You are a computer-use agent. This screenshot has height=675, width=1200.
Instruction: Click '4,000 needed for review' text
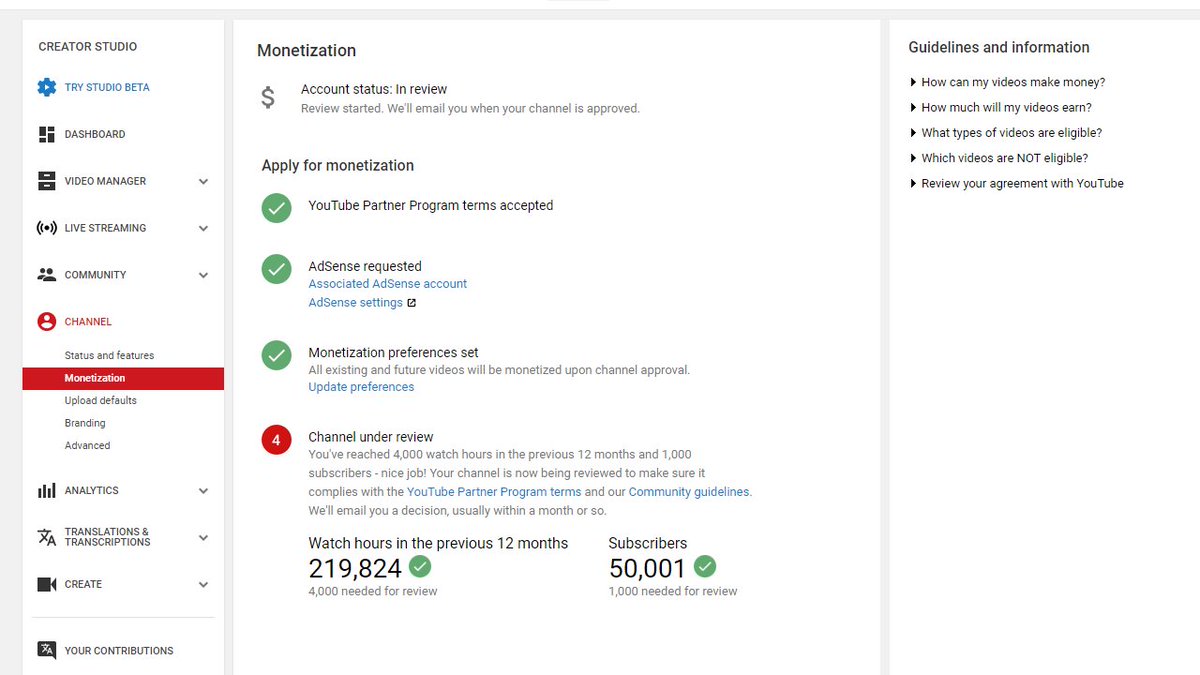[x=373, y=591]
